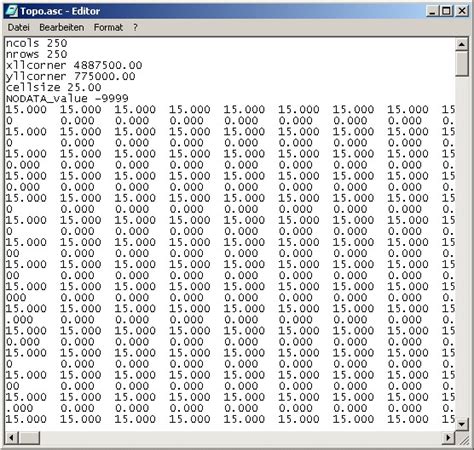Click the window resize grip corner
The height and width of the screenshot is (450, 474).
[x=462, y=438]
